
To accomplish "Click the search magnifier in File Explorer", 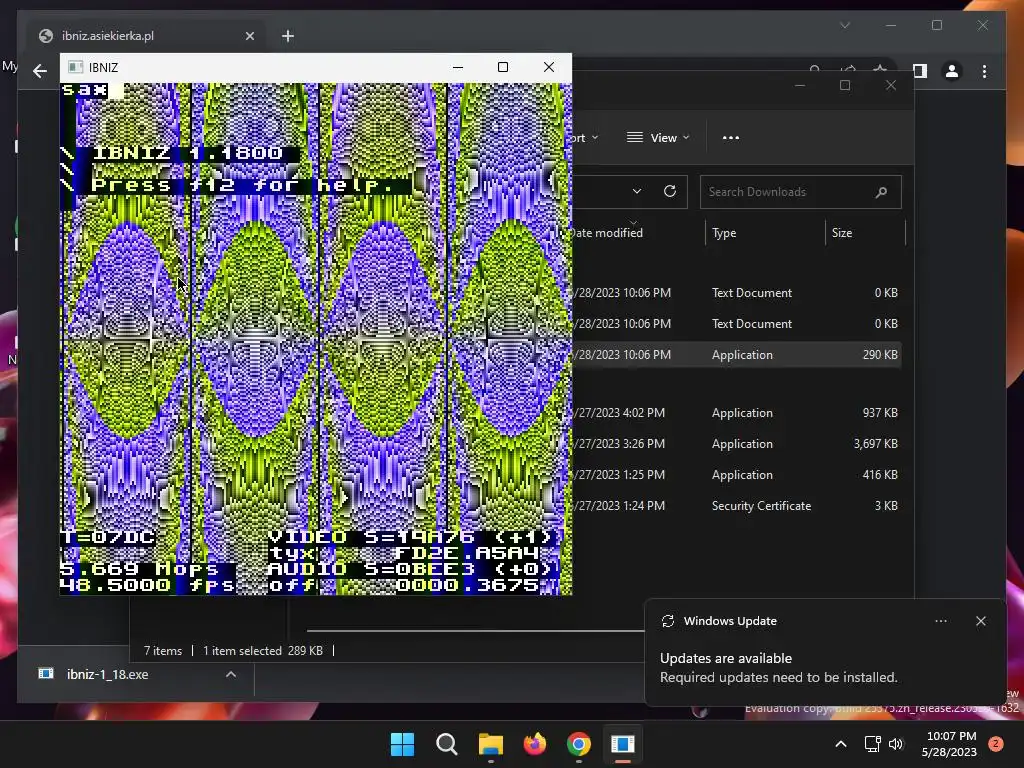I will 881,192.
